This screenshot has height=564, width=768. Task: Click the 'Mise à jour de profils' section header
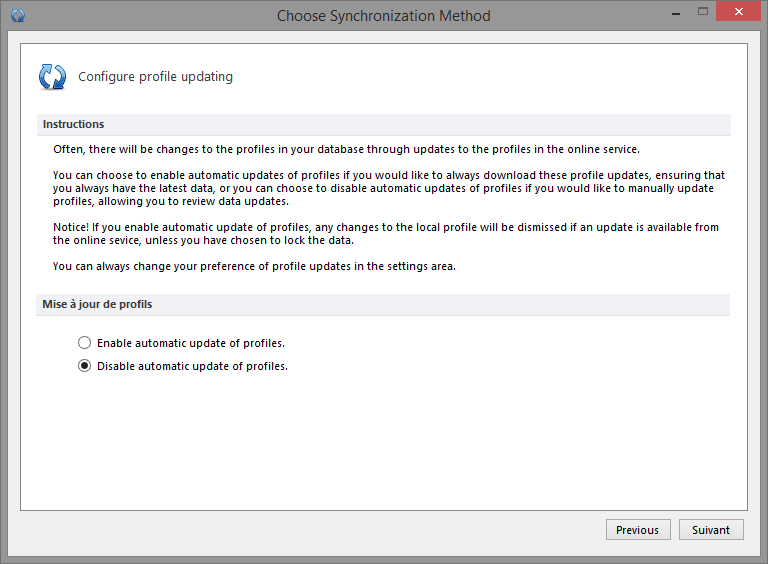coord(383,305)
